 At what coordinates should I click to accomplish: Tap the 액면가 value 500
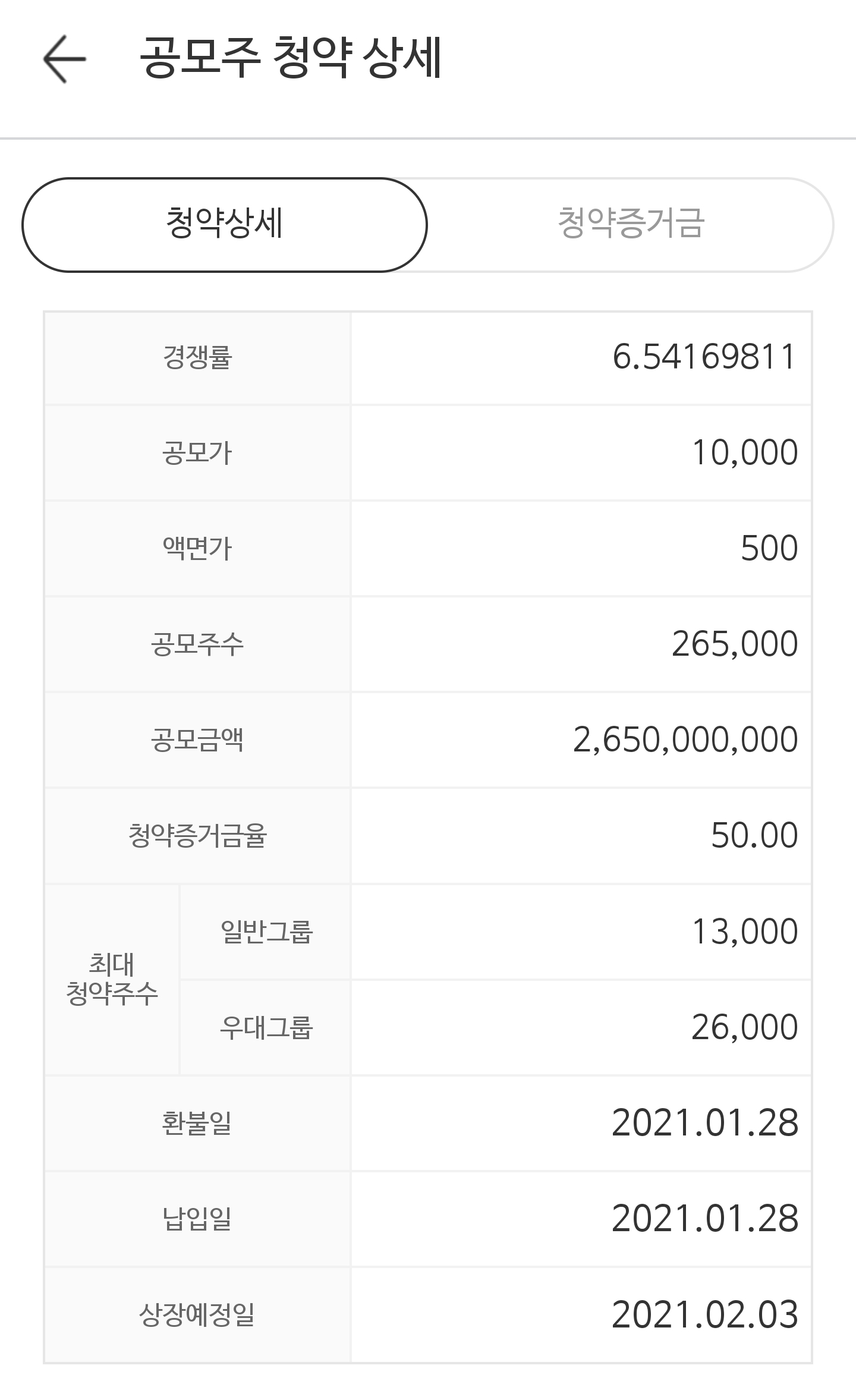(769, 549)
